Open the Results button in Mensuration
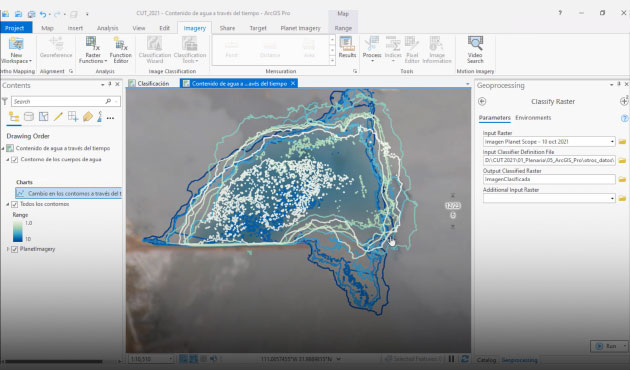Image resolution: width=630 pixels, height=370 pixels. pyautogui.click(x=347, y=47)
